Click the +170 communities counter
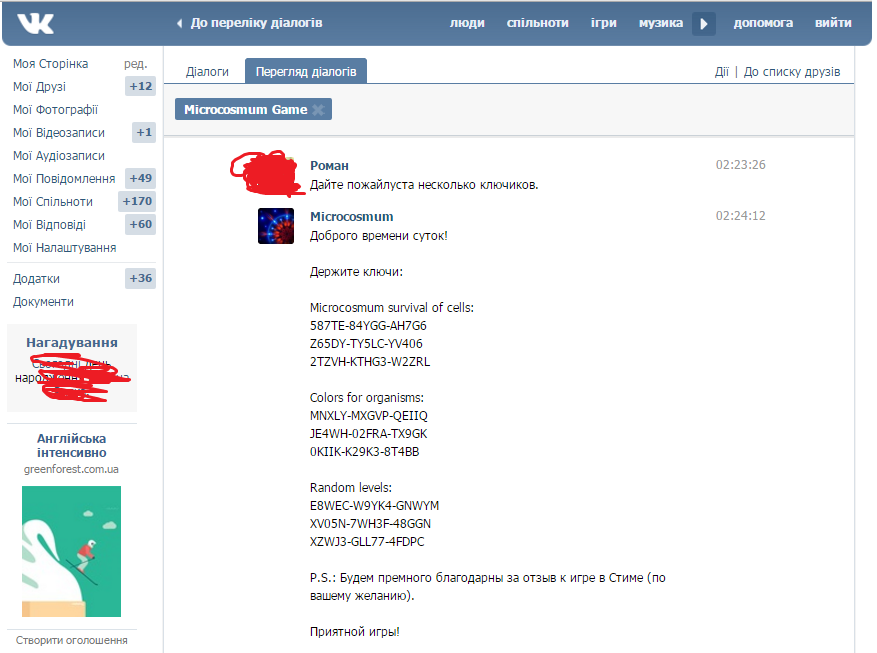This screenshot has width=877, height=653. point(137,201)
